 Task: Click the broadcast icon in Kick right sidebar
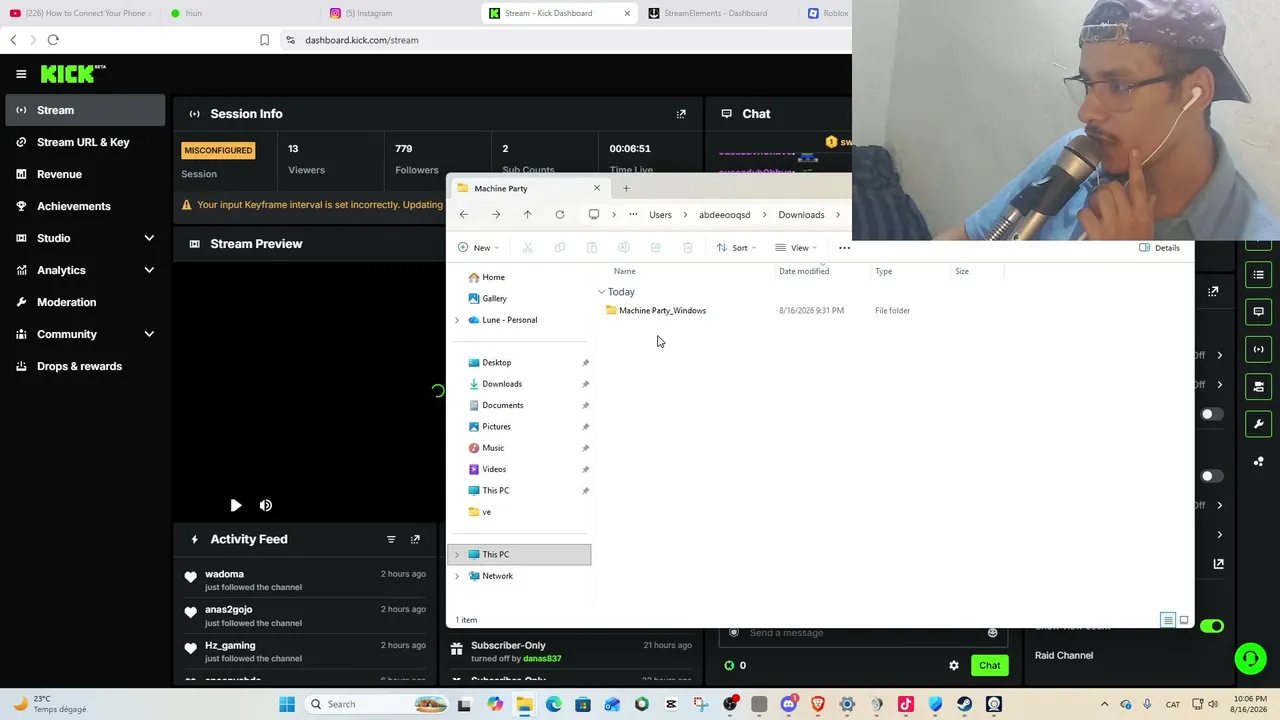coord(1258,349)
